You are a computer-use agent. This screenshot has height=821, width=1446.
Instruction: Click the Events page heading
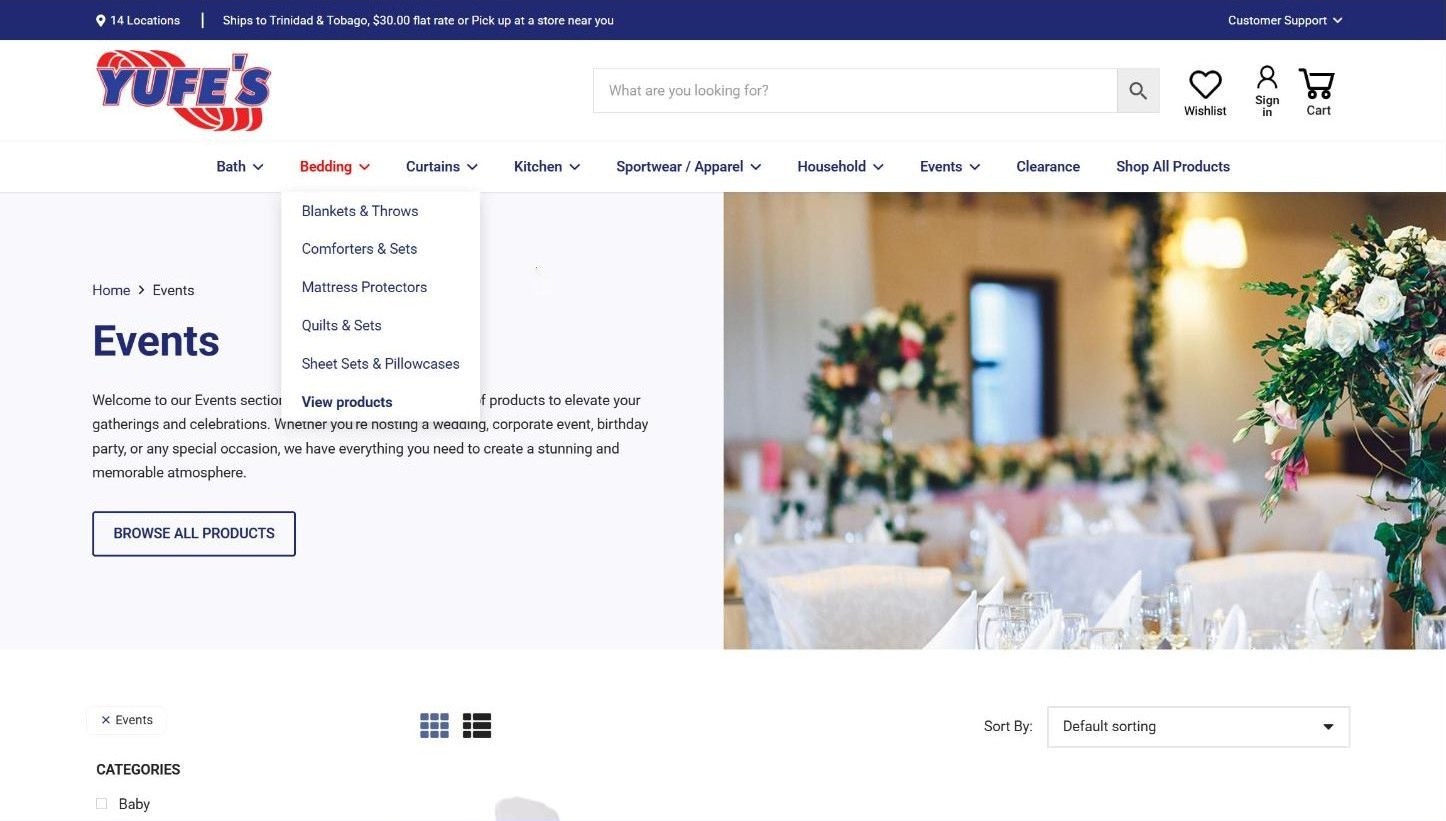coord(156,341)
